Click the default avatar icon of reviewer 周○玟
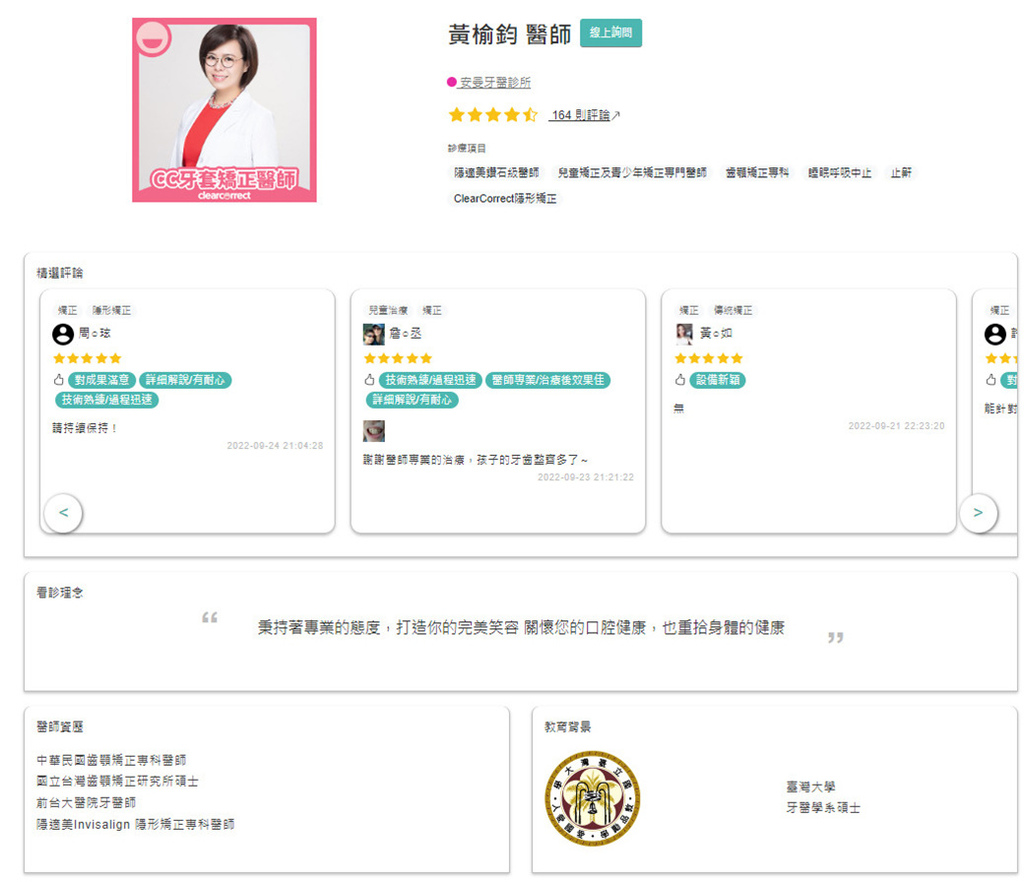1024x882 pixels. coord(63,334)
